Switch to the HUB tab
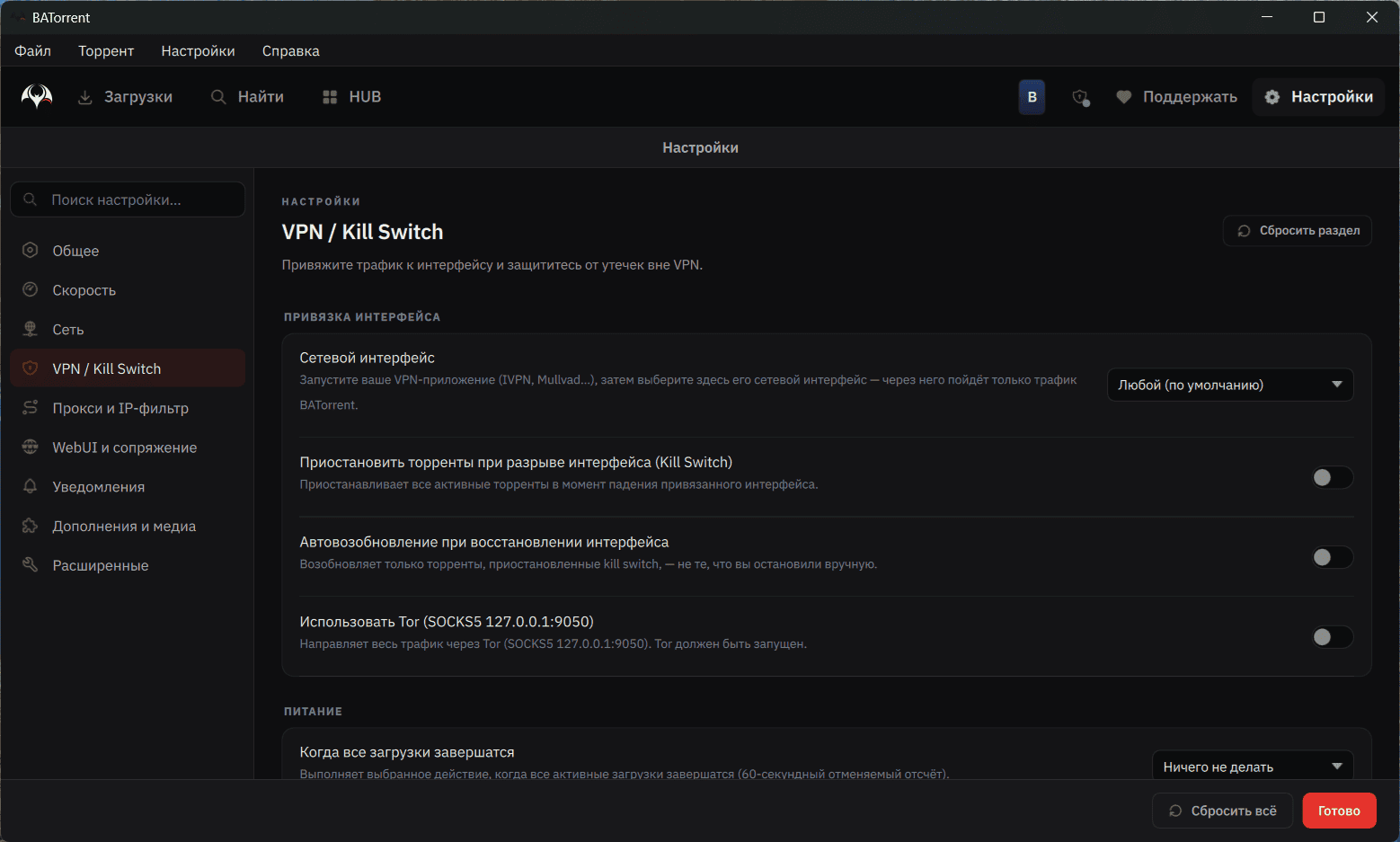 tap(352, 97)
